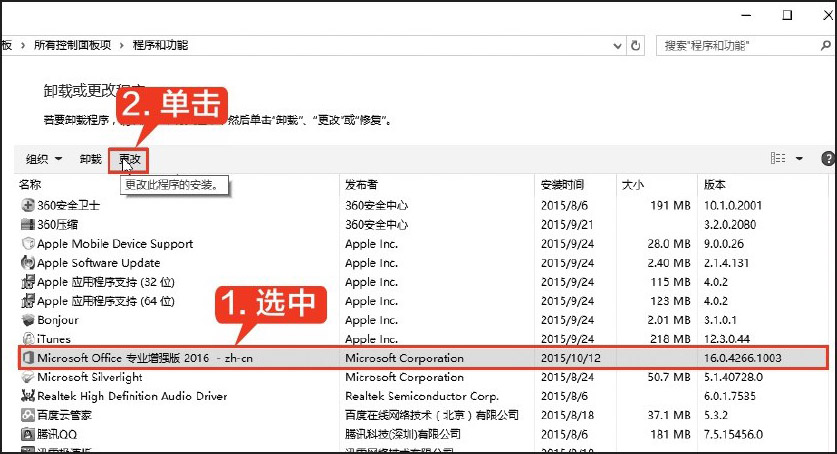Select the Bonjour row name
Image resolution: width=837 pixels, height=454 pixels.
tap(58, 320)
